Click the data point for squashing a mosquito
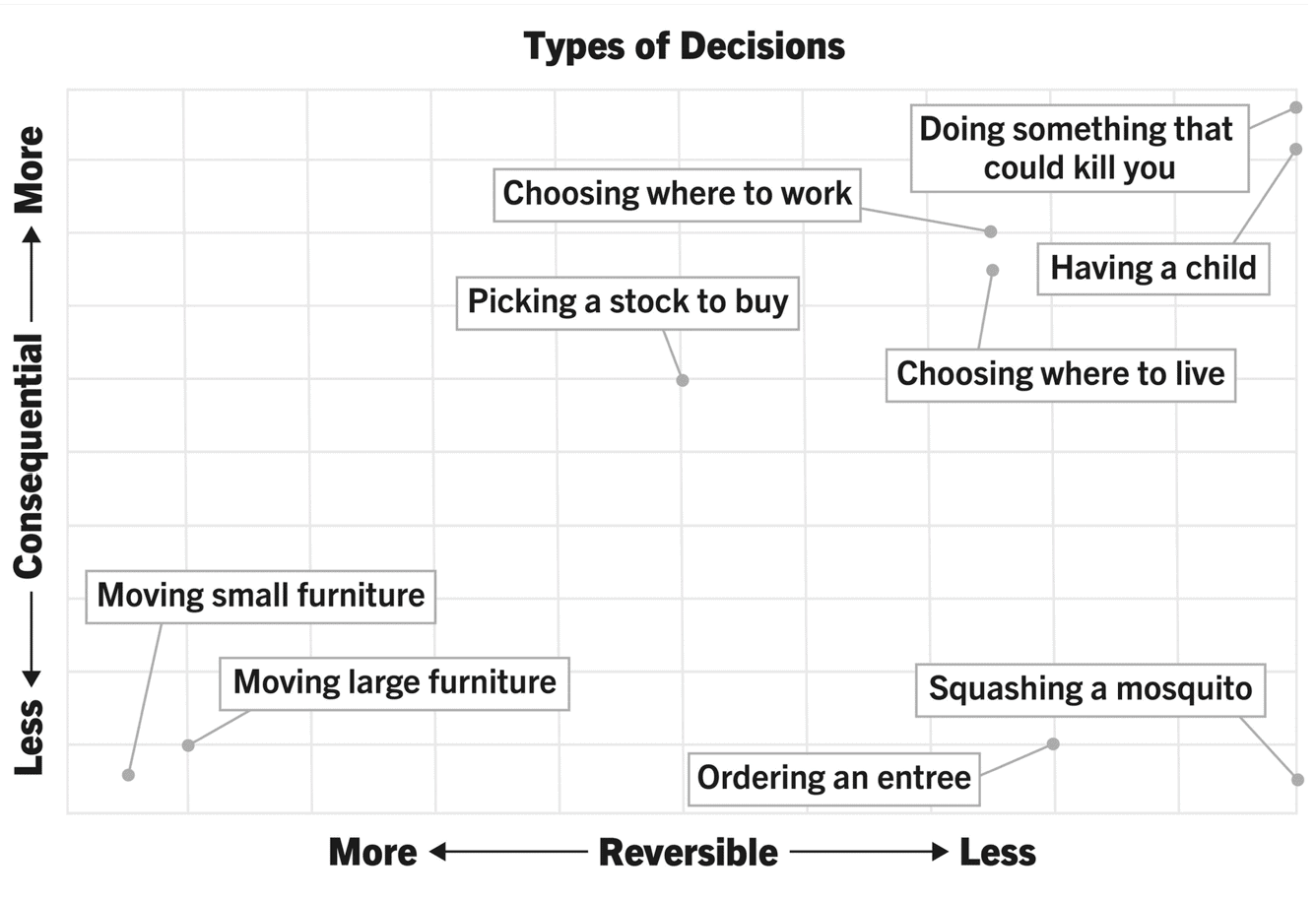 [x=1296, y=780]
